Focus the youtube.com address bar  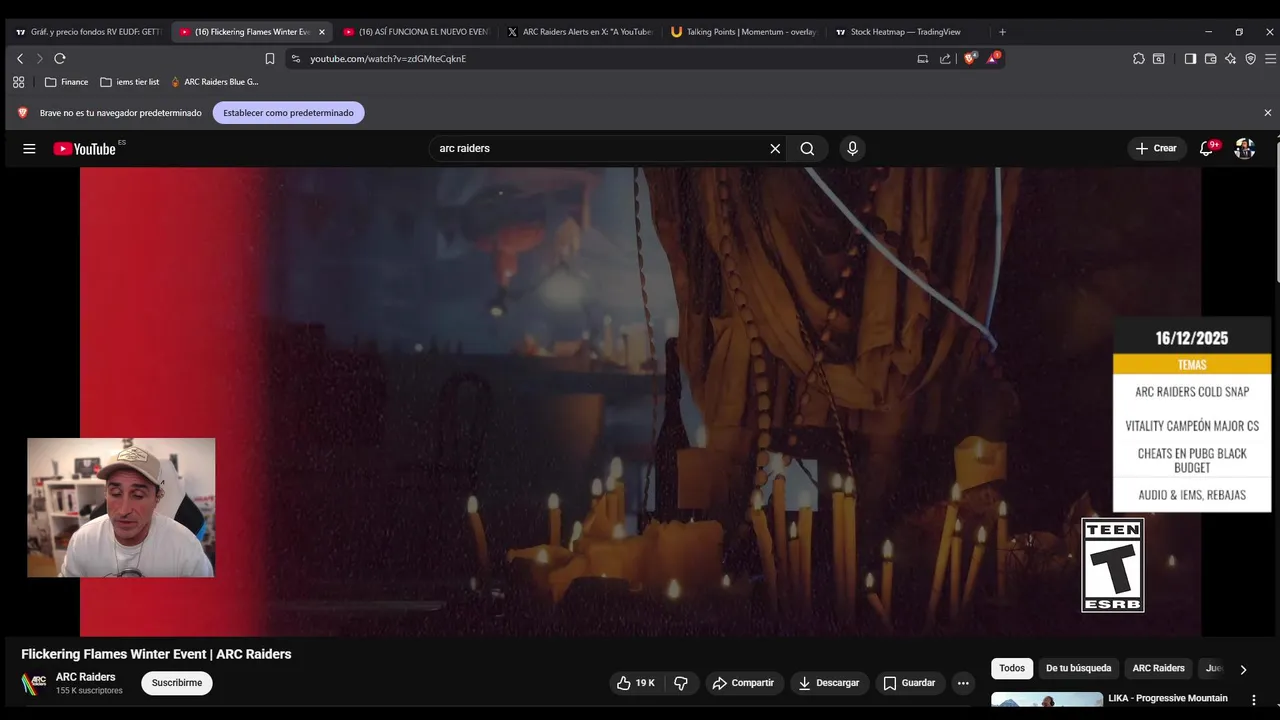(600, 59)
